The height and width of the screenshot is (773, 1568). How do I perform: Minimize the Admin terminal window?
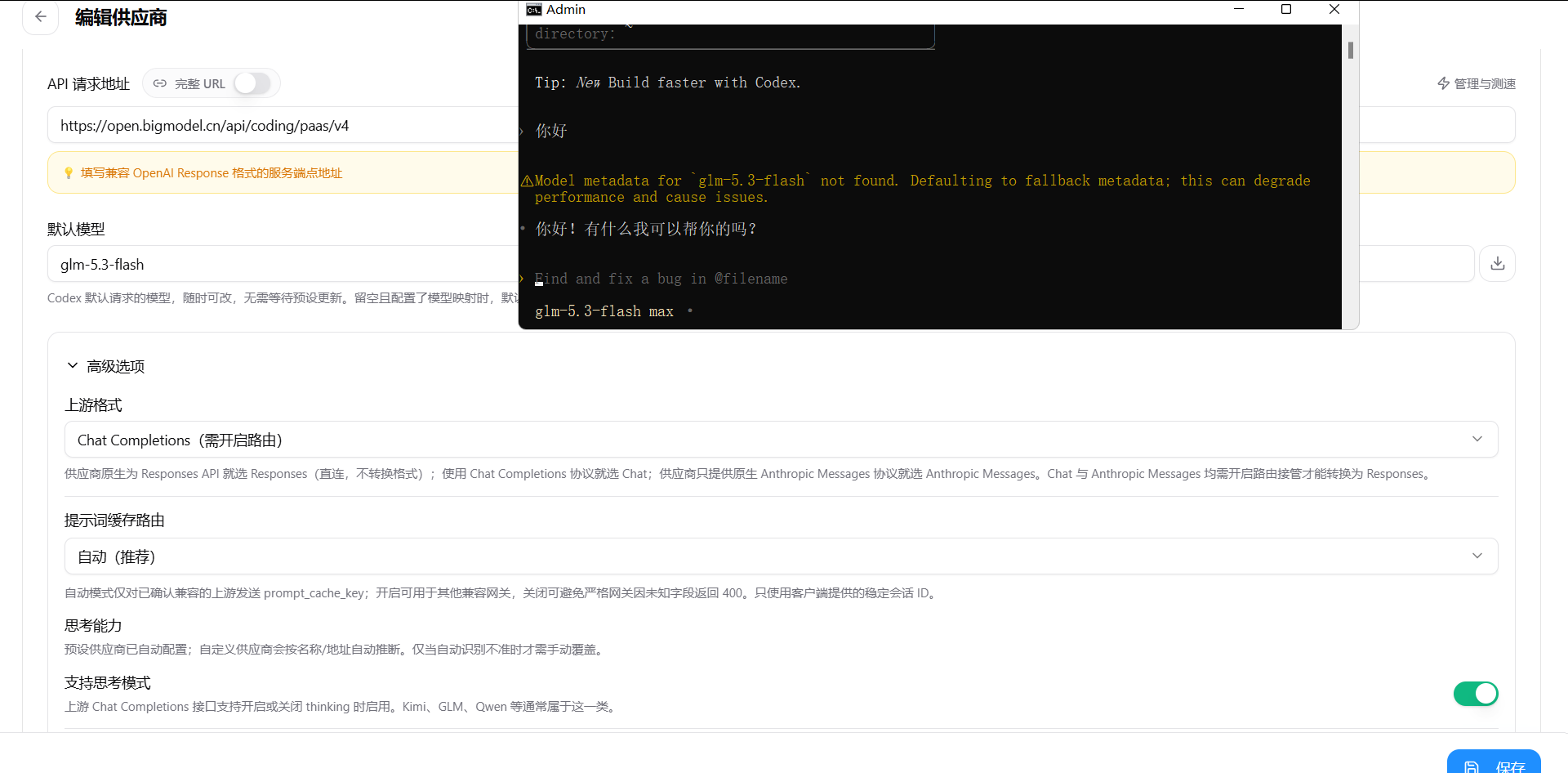coord(1239,10)
